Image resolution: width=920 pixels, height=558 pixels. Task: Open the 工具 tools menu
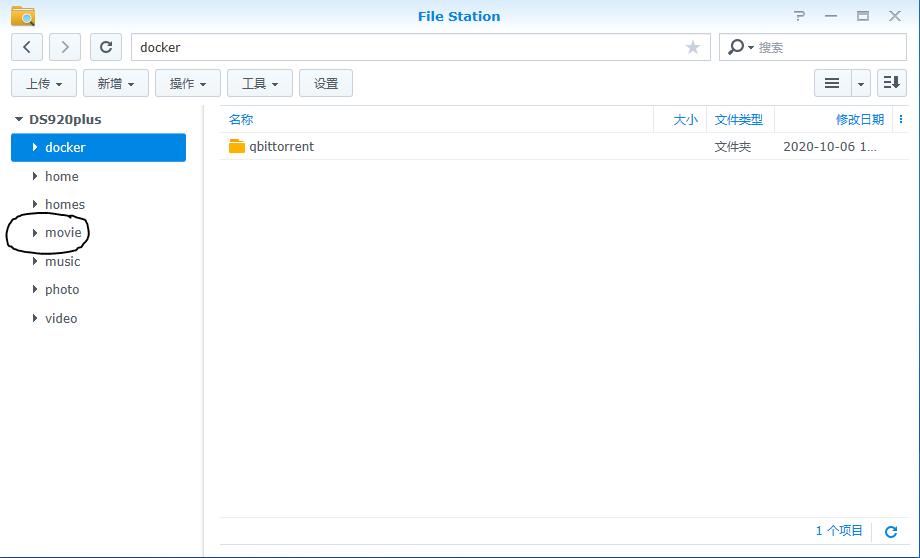[260, 83]
